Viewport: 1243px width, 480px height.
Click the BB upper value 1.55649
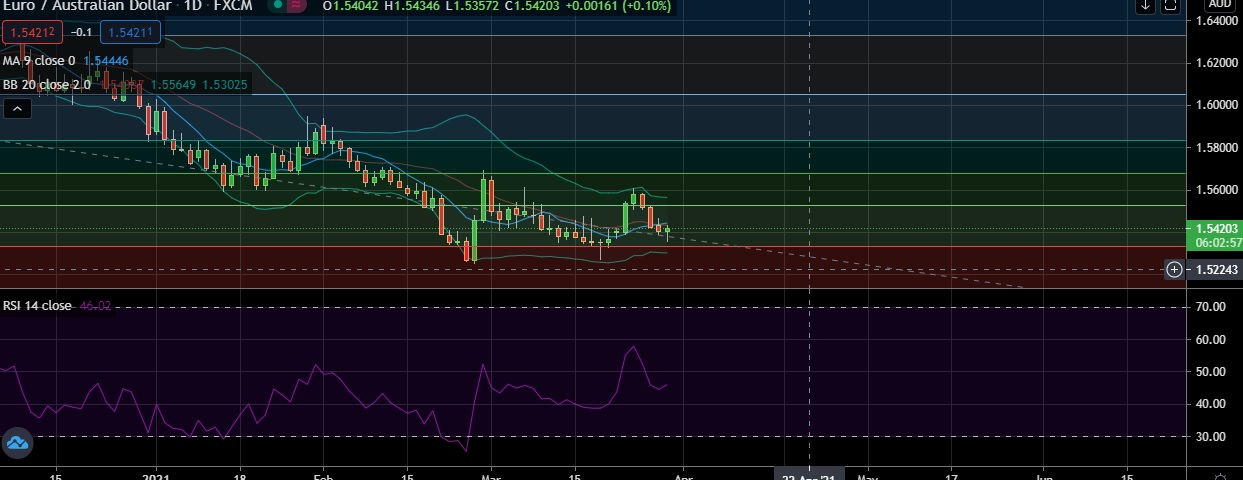[x=176, y=85]
